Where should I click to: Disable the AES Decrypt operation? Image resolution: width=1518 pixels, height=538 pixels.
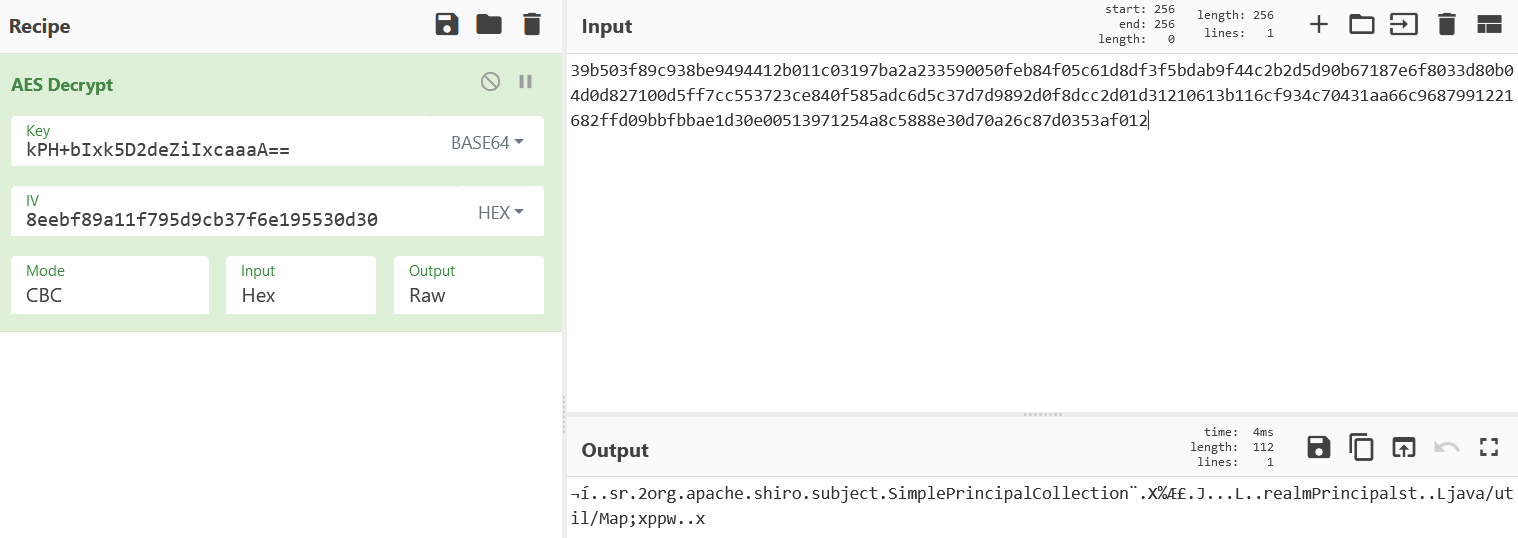(x=490, y=82)
